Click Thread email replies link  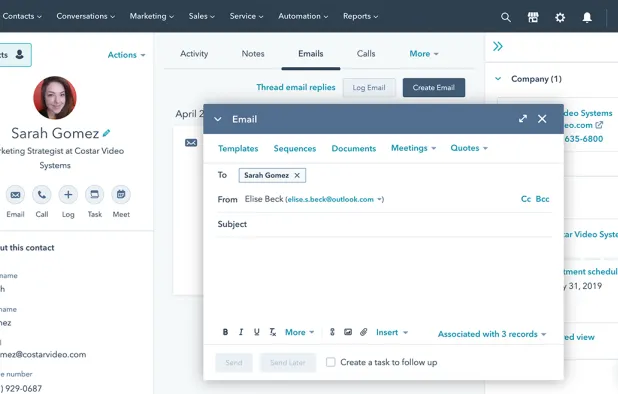[296, 87]
